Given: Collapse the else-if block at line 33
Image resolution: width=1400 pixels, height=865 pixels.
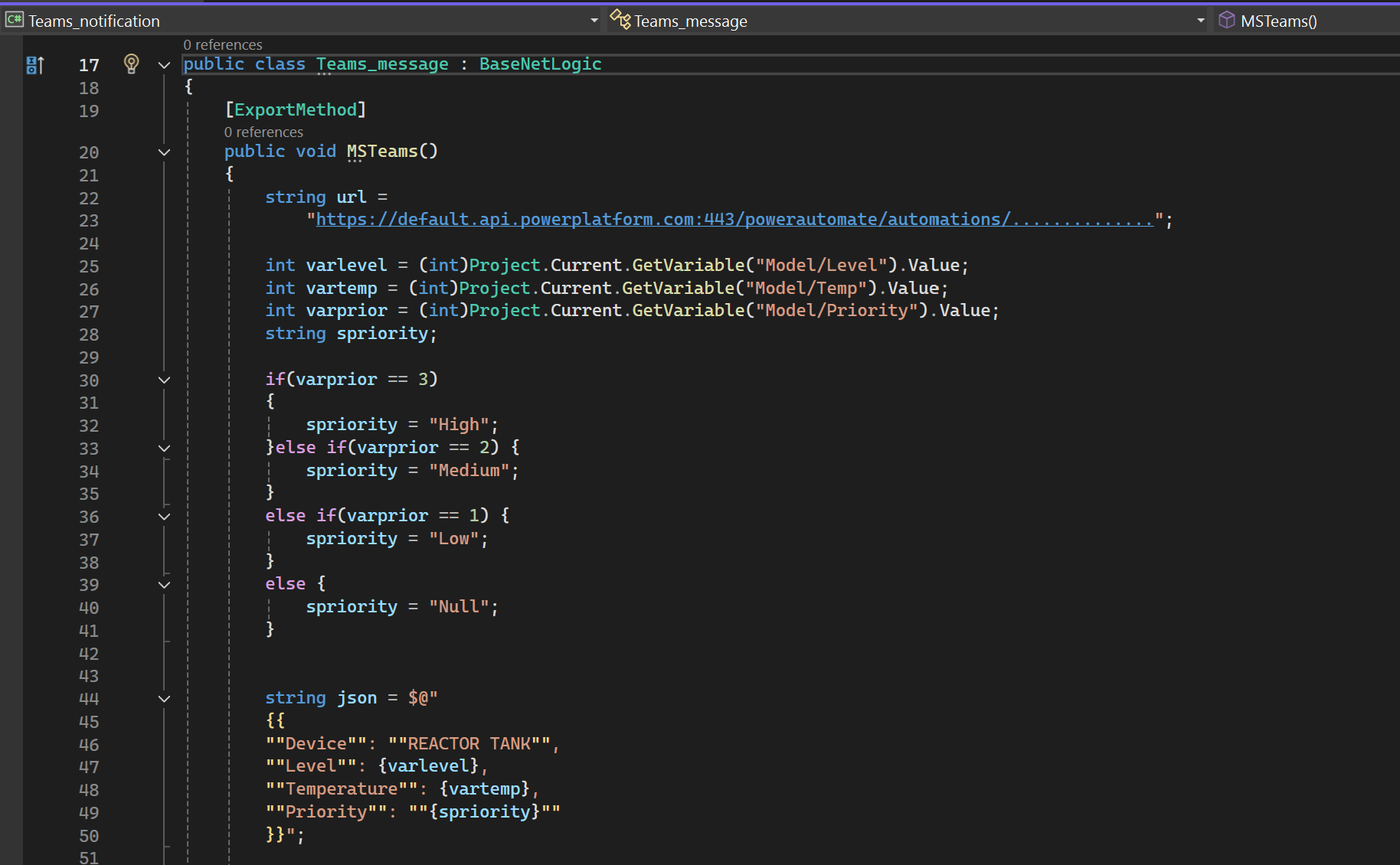Looking at the screenshot, I should [x=164, y=448].
